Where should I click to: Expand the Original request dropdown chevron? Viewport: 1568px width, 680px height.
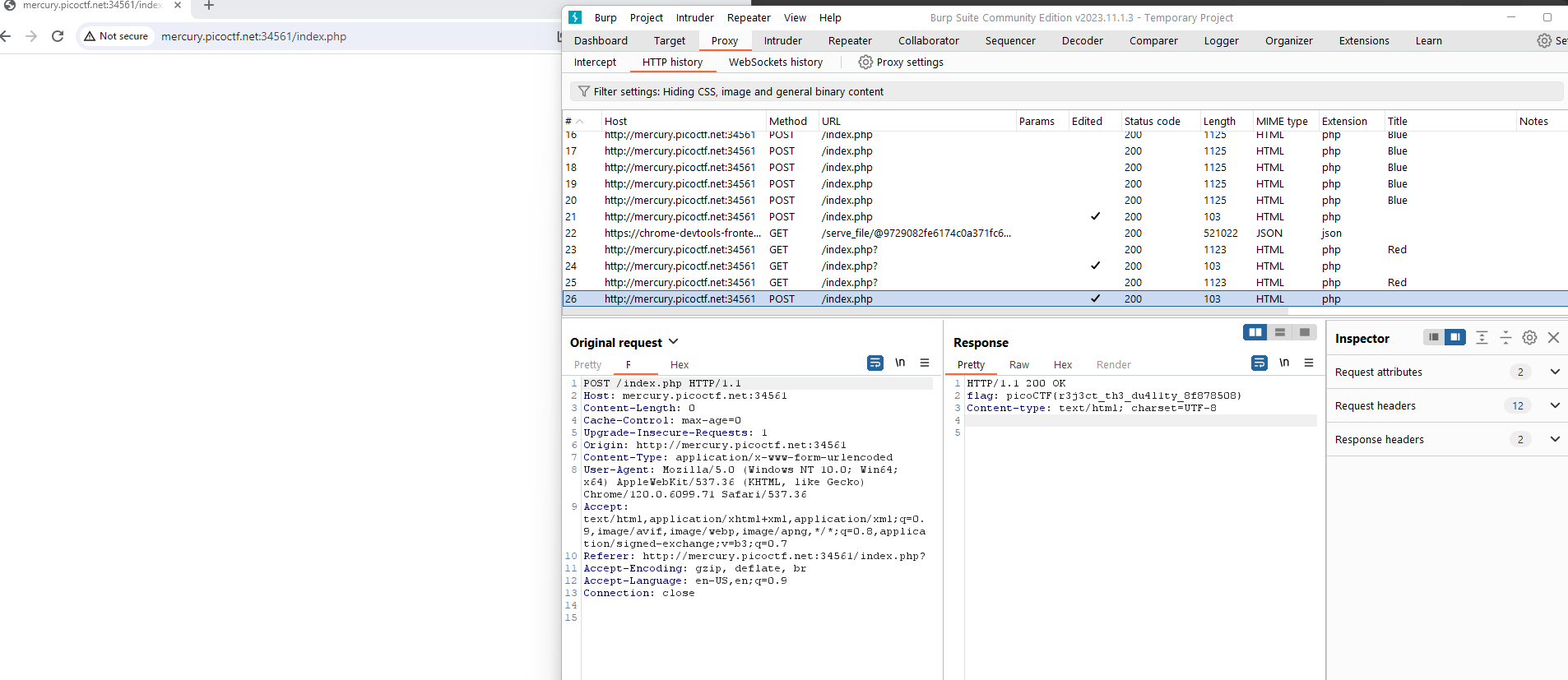coord(673,341)
